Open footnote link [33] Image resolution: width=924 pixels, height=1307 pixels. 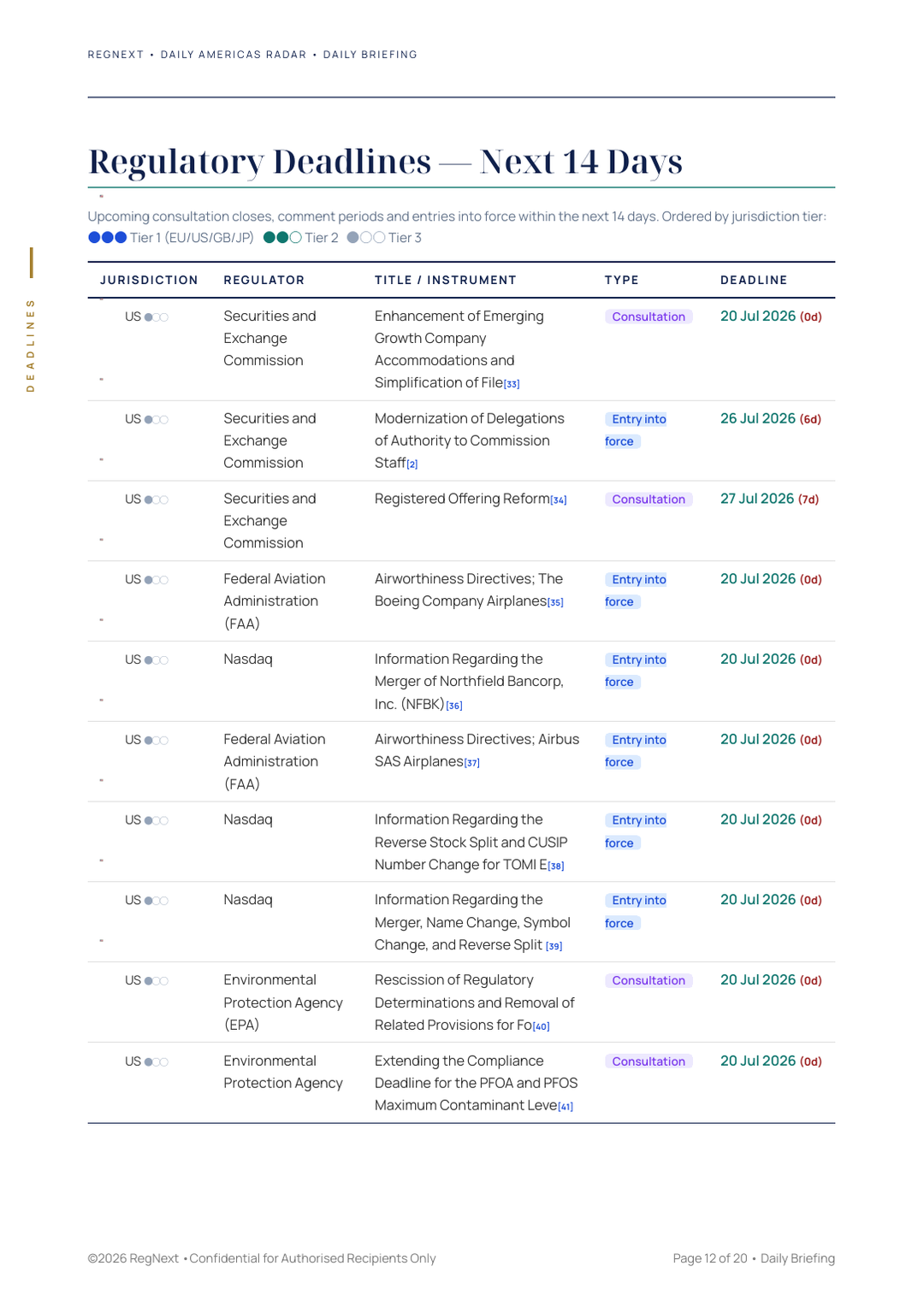click(512, 384)
